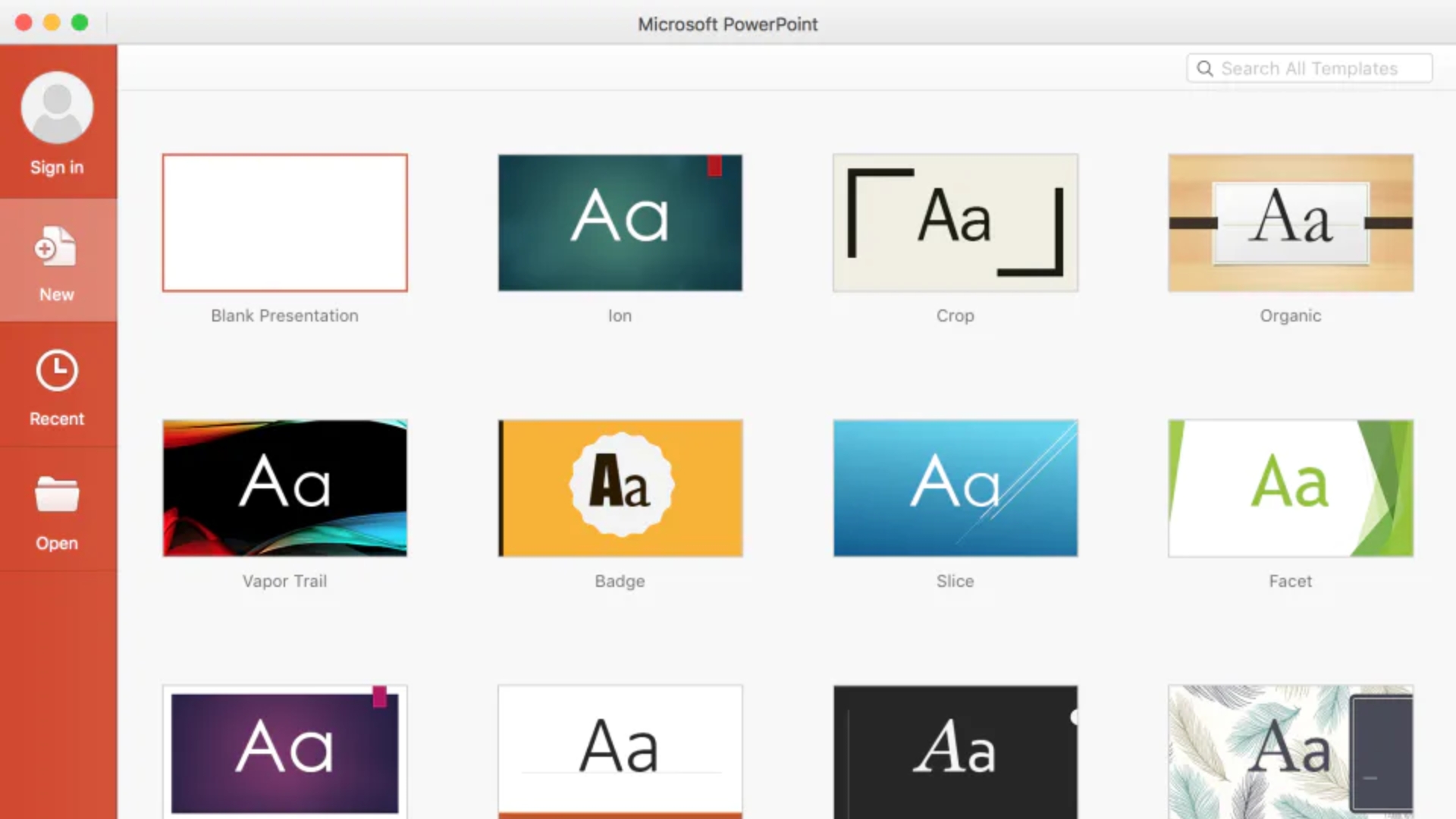The image size is (1456, 819).
Task: Select the Facet template thumbnail
Action: [1290, 488]
